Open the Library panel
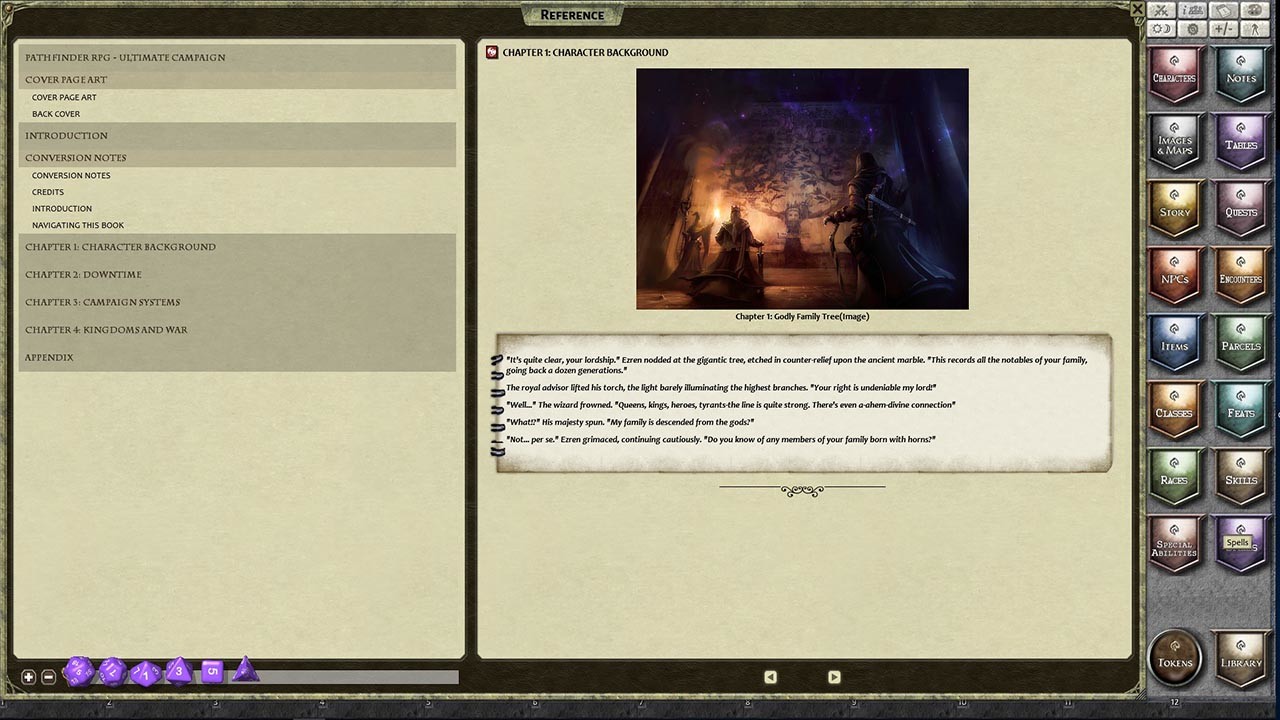The width and height of the screenshot is (1280, 720). tap(1240, 659)
